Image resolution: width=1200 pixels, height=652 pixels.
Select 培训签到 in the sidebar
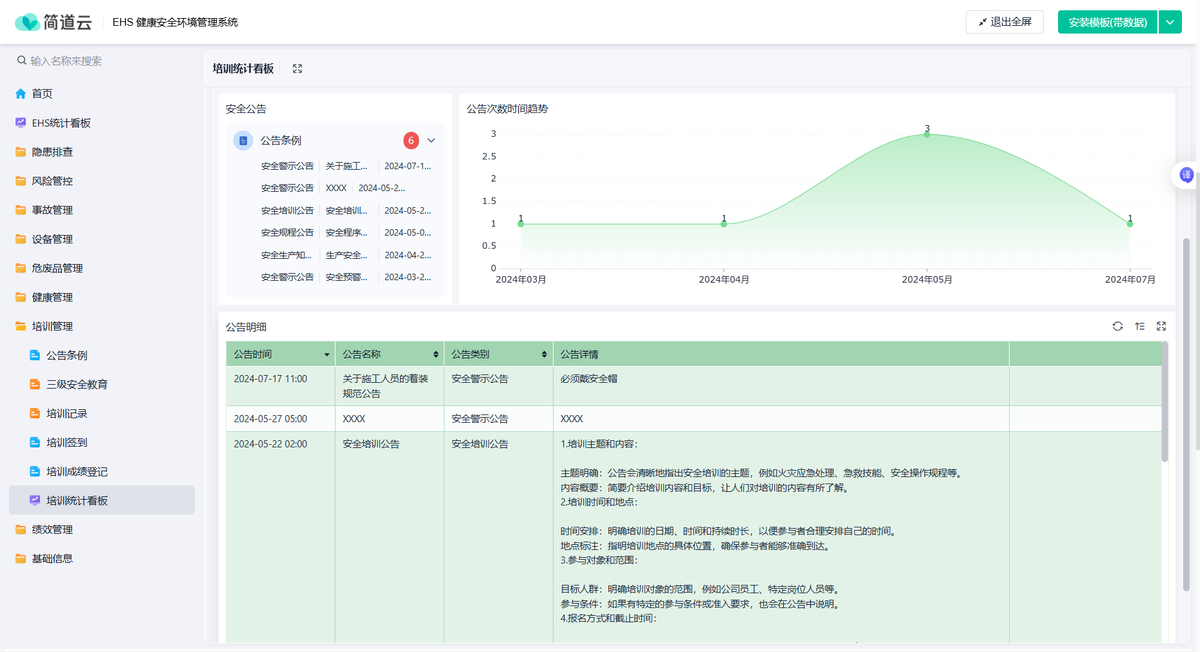[x=67, y=442]
